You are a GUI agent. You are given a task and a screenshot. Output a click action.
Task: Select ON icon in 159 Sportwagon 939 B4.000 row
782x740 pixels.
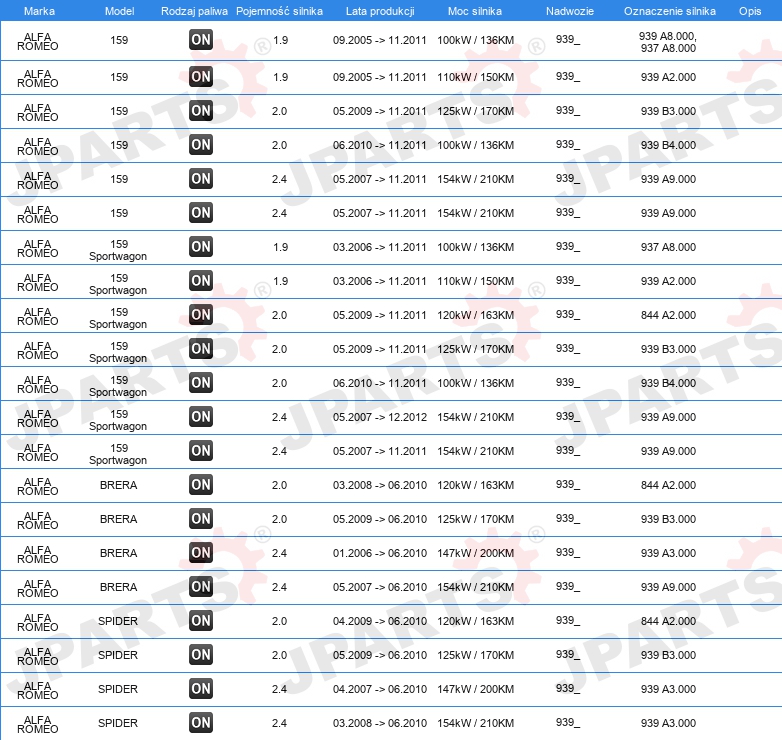click(x=201, y=383)
